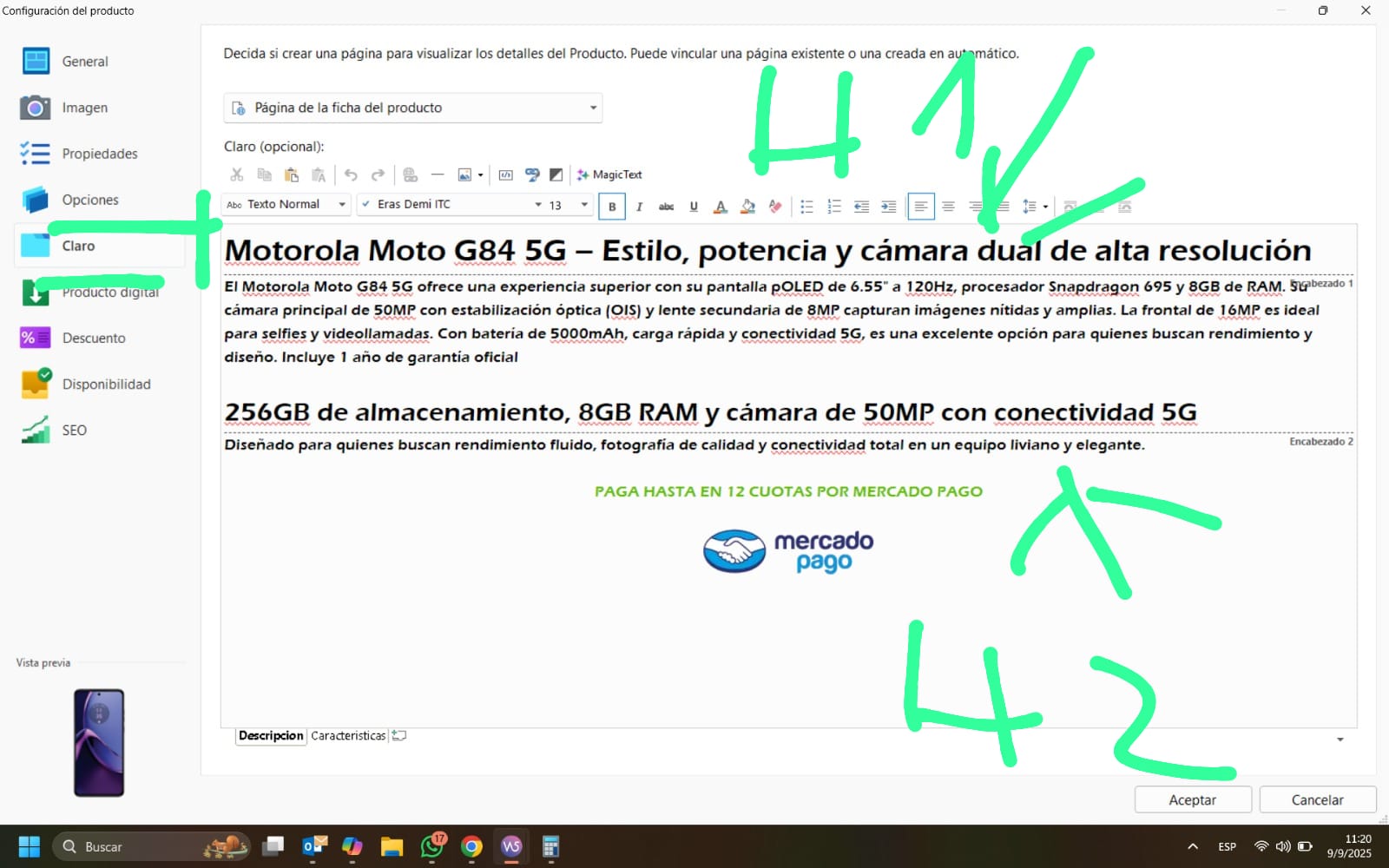
Task: Toggle italic formatting
Action: tap(639, 207)
